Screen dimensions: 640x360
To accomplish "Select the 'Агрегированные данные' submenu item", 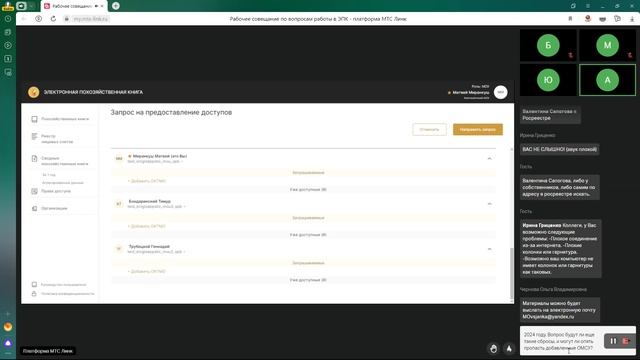I will pos(63,183).
